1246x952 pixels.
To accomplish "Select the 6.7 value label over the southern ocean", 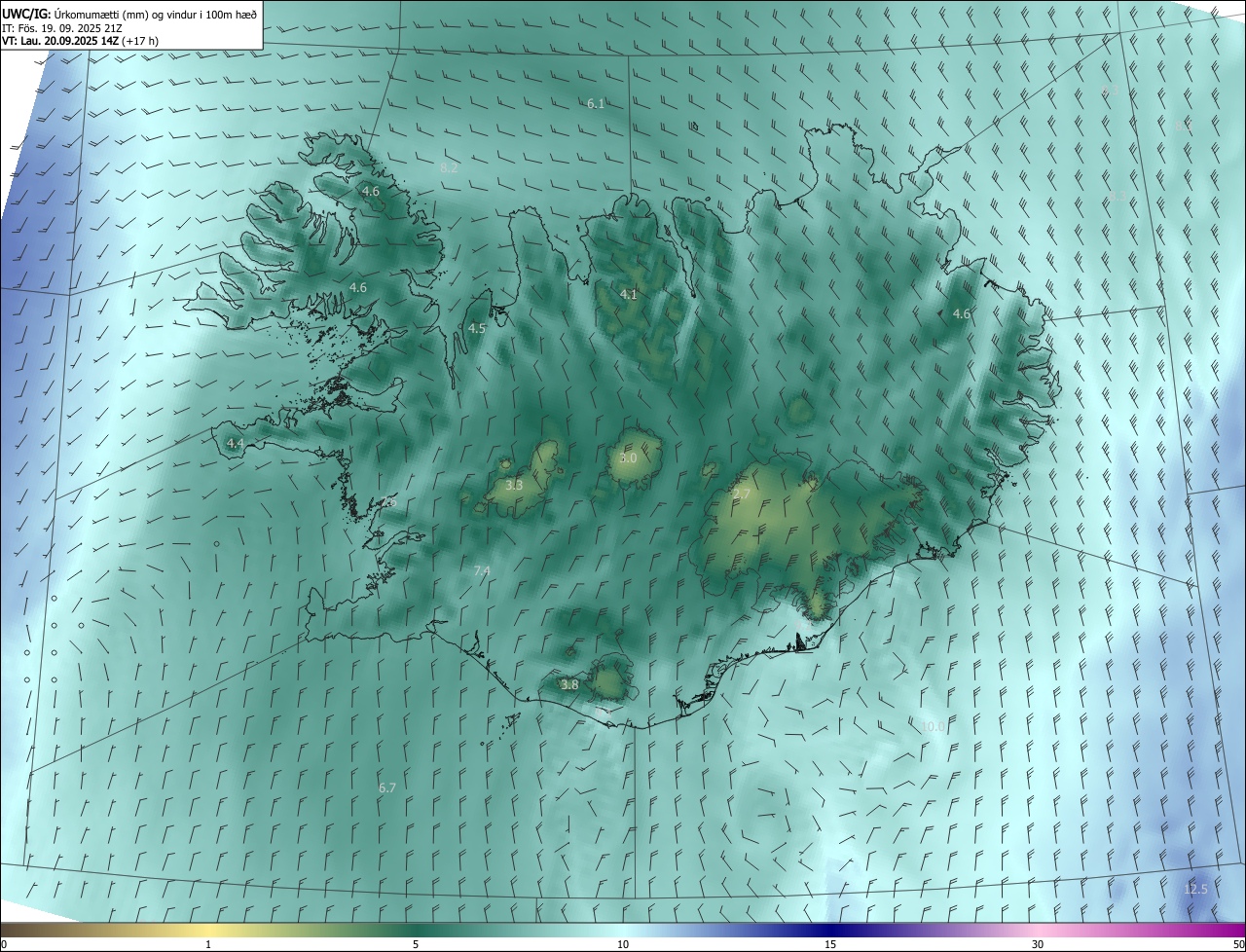I will pyautogui.click(x=386, y=787).
